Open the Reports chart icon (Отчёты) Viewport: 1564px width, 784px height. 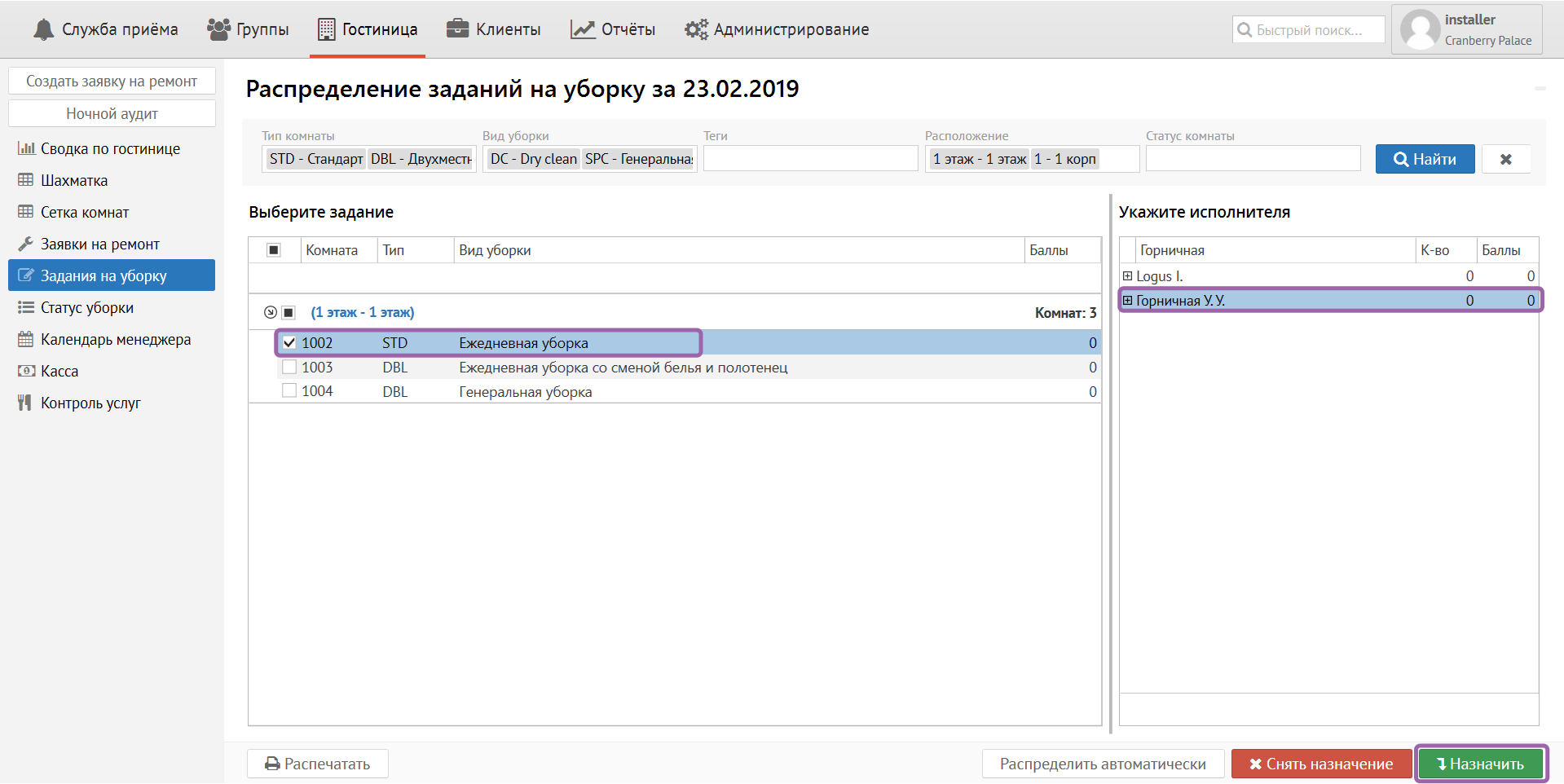(583, 30)
